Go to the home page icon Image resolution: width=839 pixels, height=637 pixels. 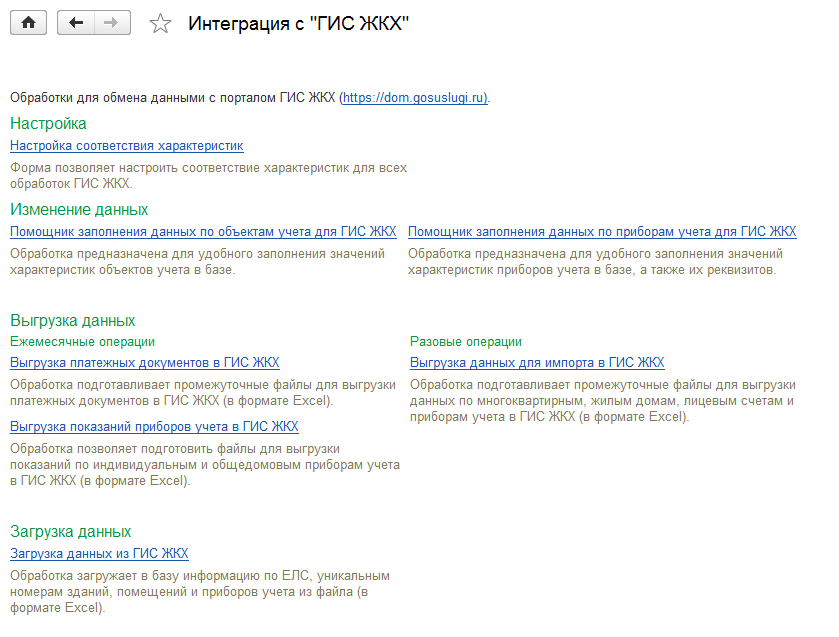point(28,23)
